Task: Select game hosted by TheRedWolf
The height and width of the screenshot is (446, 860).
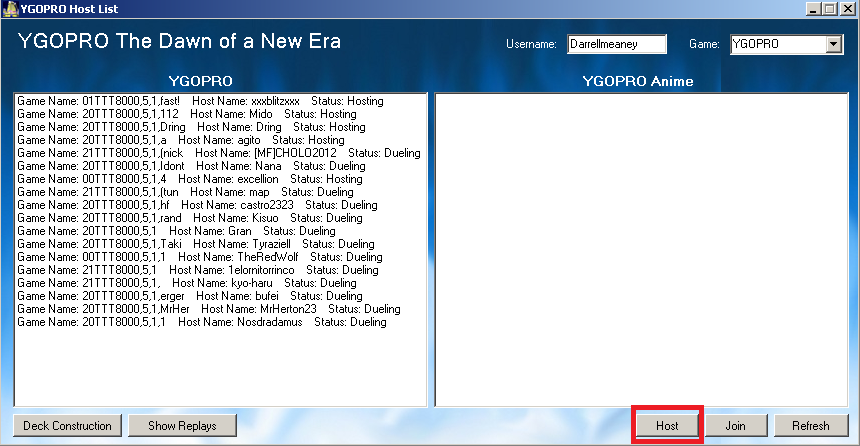Action: [x=220, y=257]
